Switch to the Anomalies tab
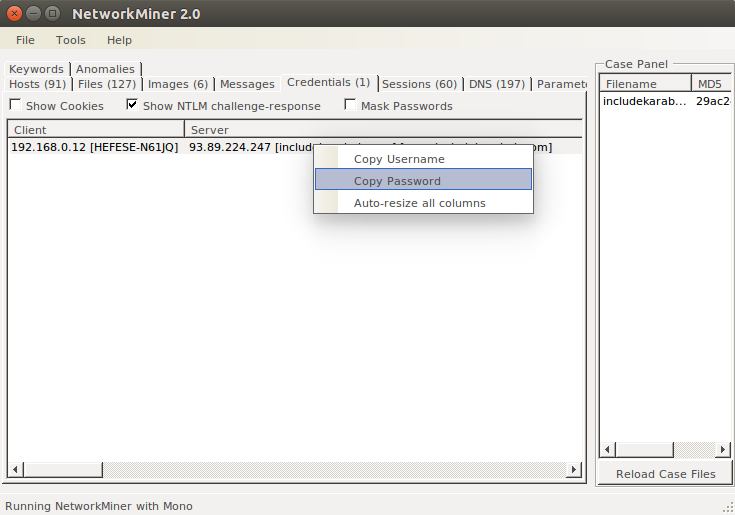This screenshot has height=515, width=735. point(105,69)
